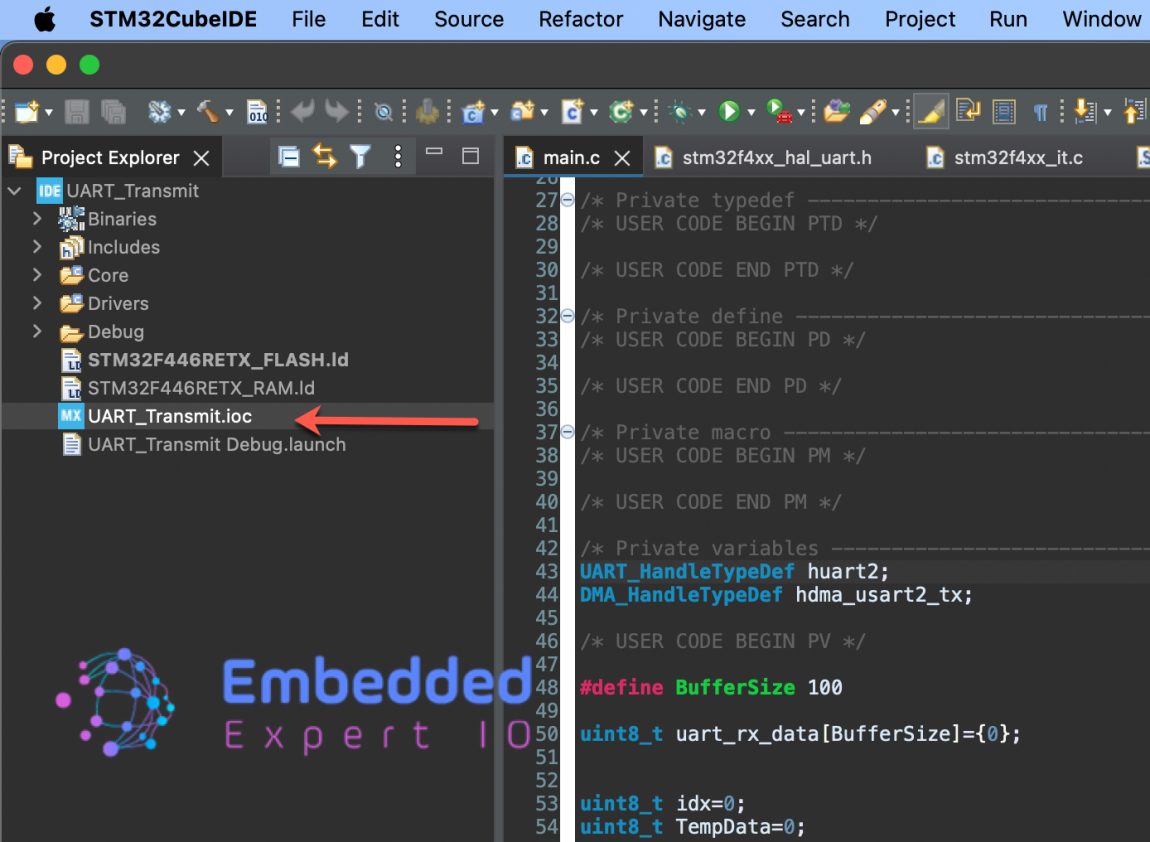1150x842 pixels.
Task: Open the Navigate menu
Action: 701,19
